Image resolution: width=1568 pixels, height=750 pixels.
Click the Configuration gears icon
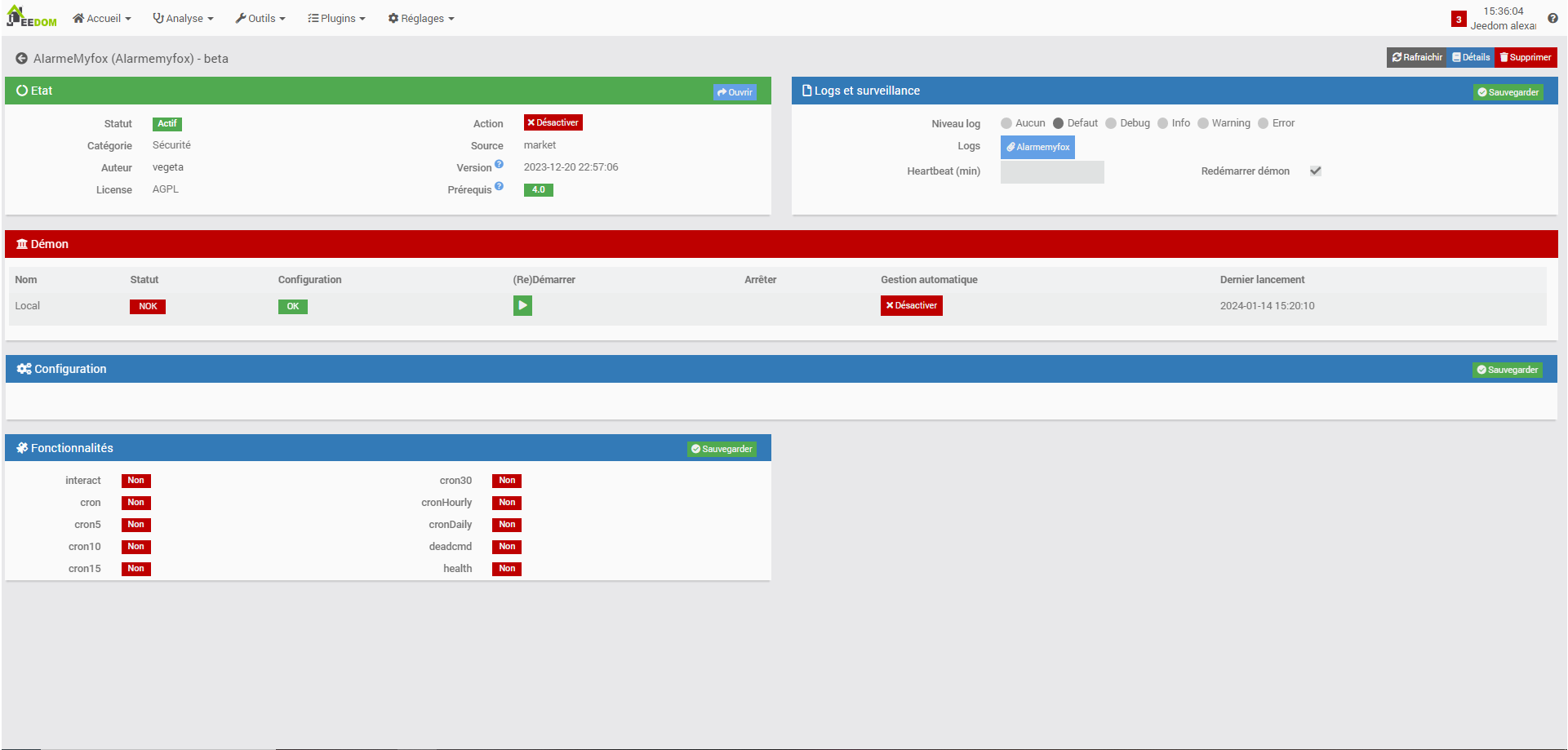coord(24,369)
